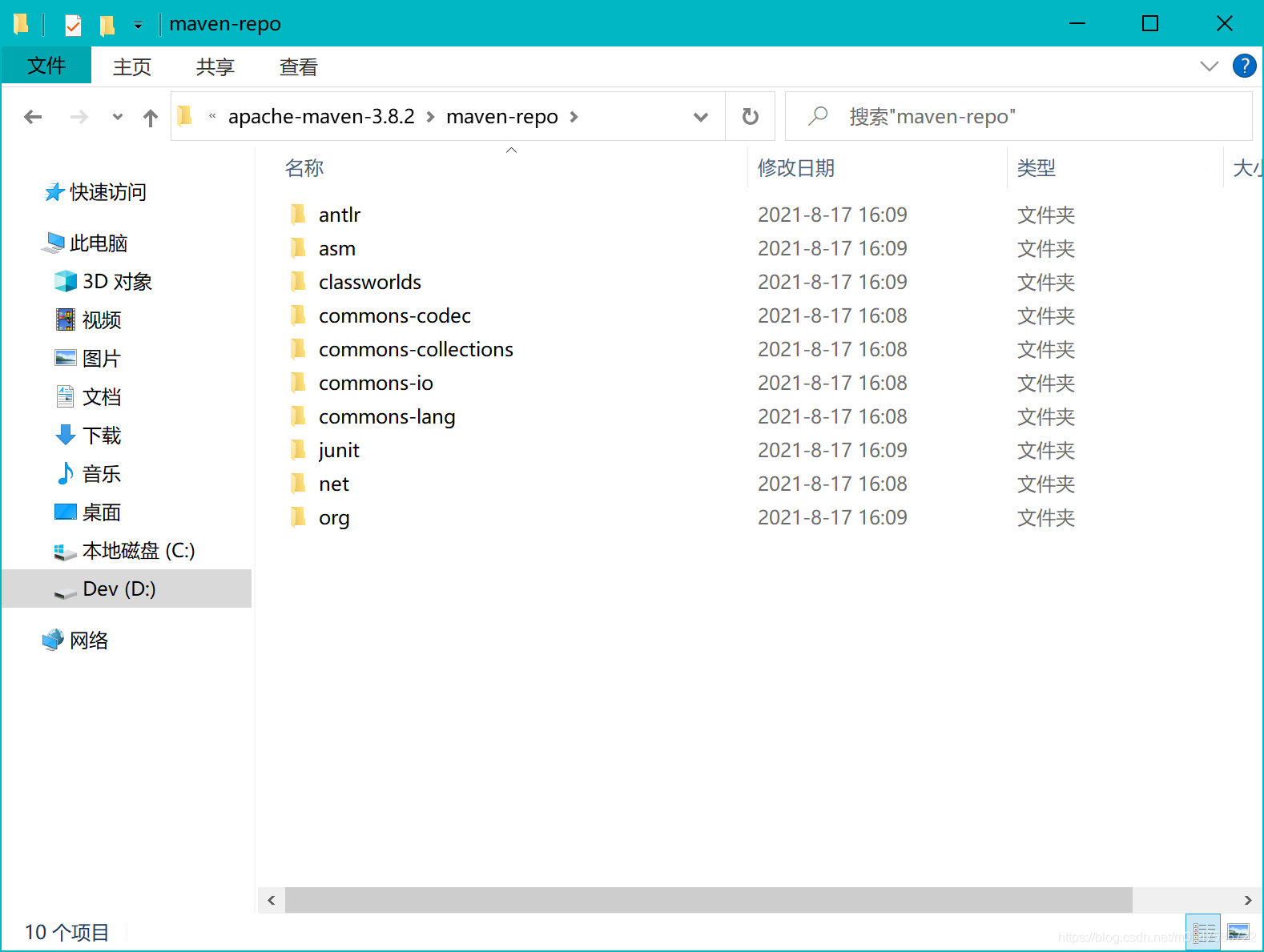Click the scroll right arrow
The image size is (1264, 952).
tap(1248, 900)
